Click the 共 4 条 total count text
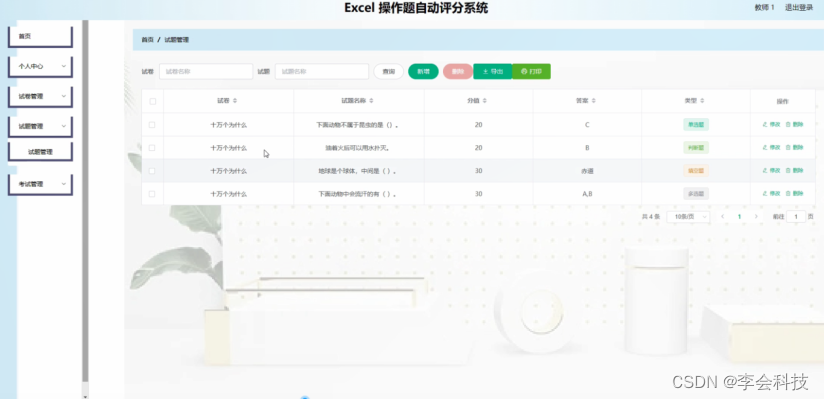The height and width of the screenshot is (400, 824). pos(651,217)
